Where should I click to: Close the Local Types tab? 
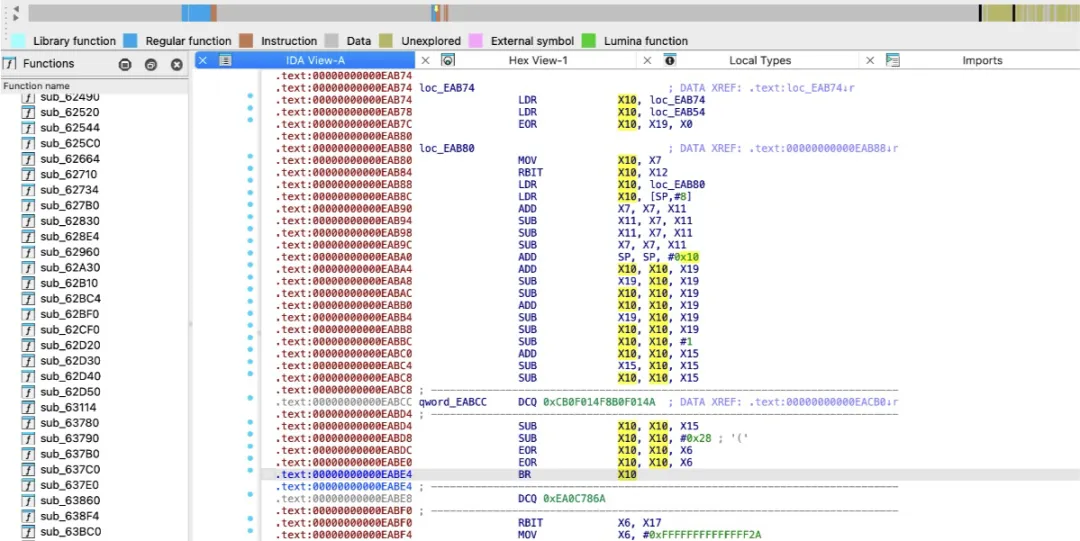click(647, 60)
